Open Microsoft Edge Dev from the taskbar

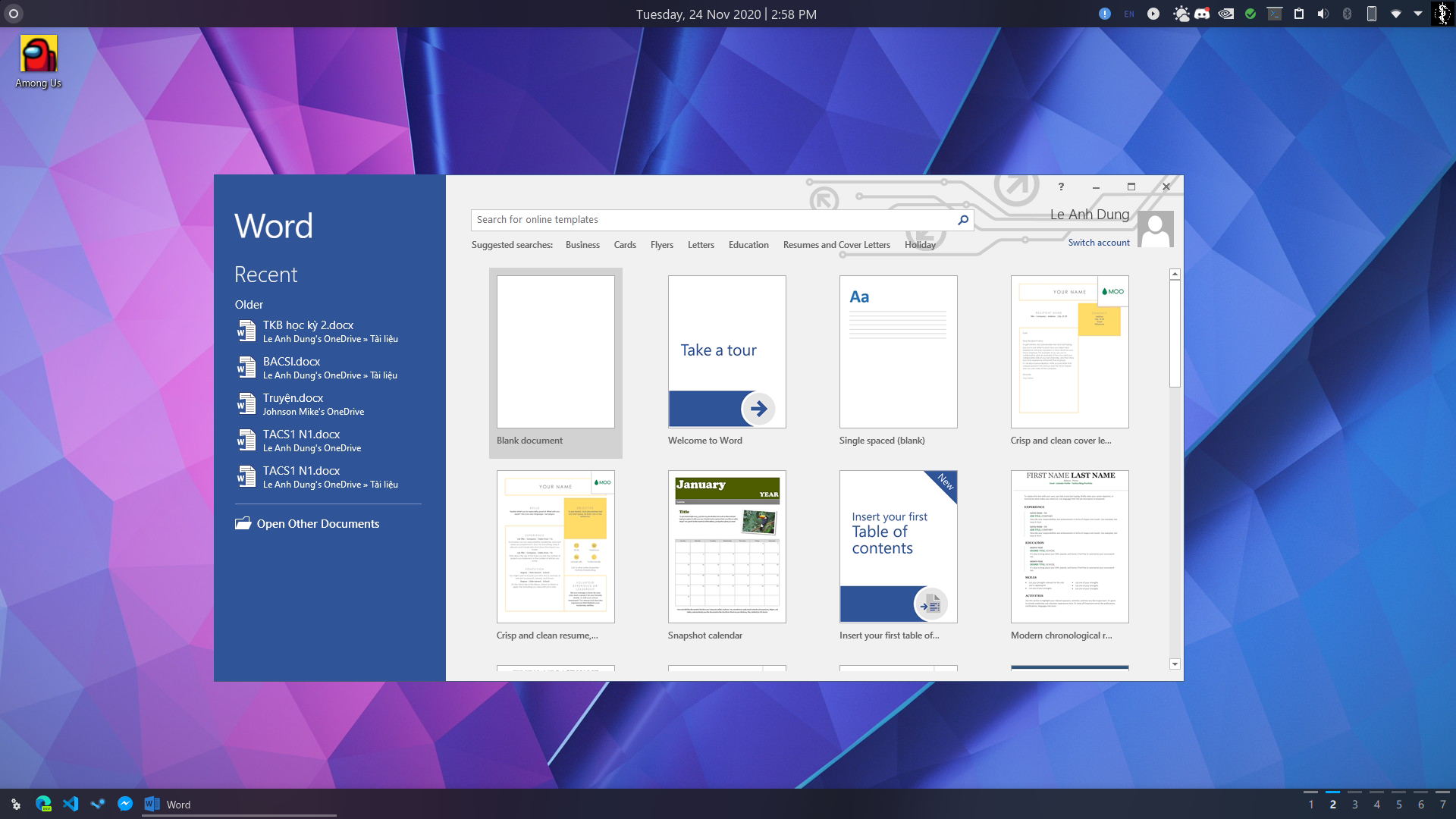tap(43, 804)
